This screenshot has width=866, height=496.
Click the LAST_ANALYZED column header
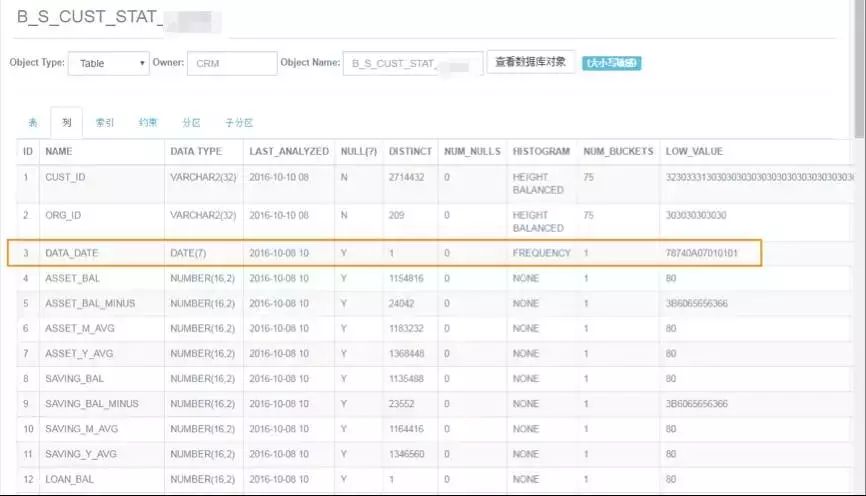289,151
